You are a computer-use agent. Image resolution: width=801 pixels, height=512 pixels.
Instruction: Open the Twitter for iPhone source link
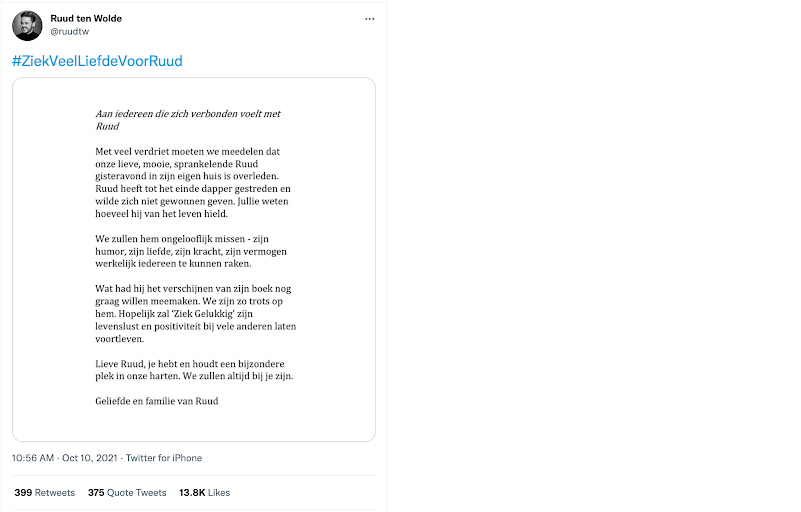164,458
